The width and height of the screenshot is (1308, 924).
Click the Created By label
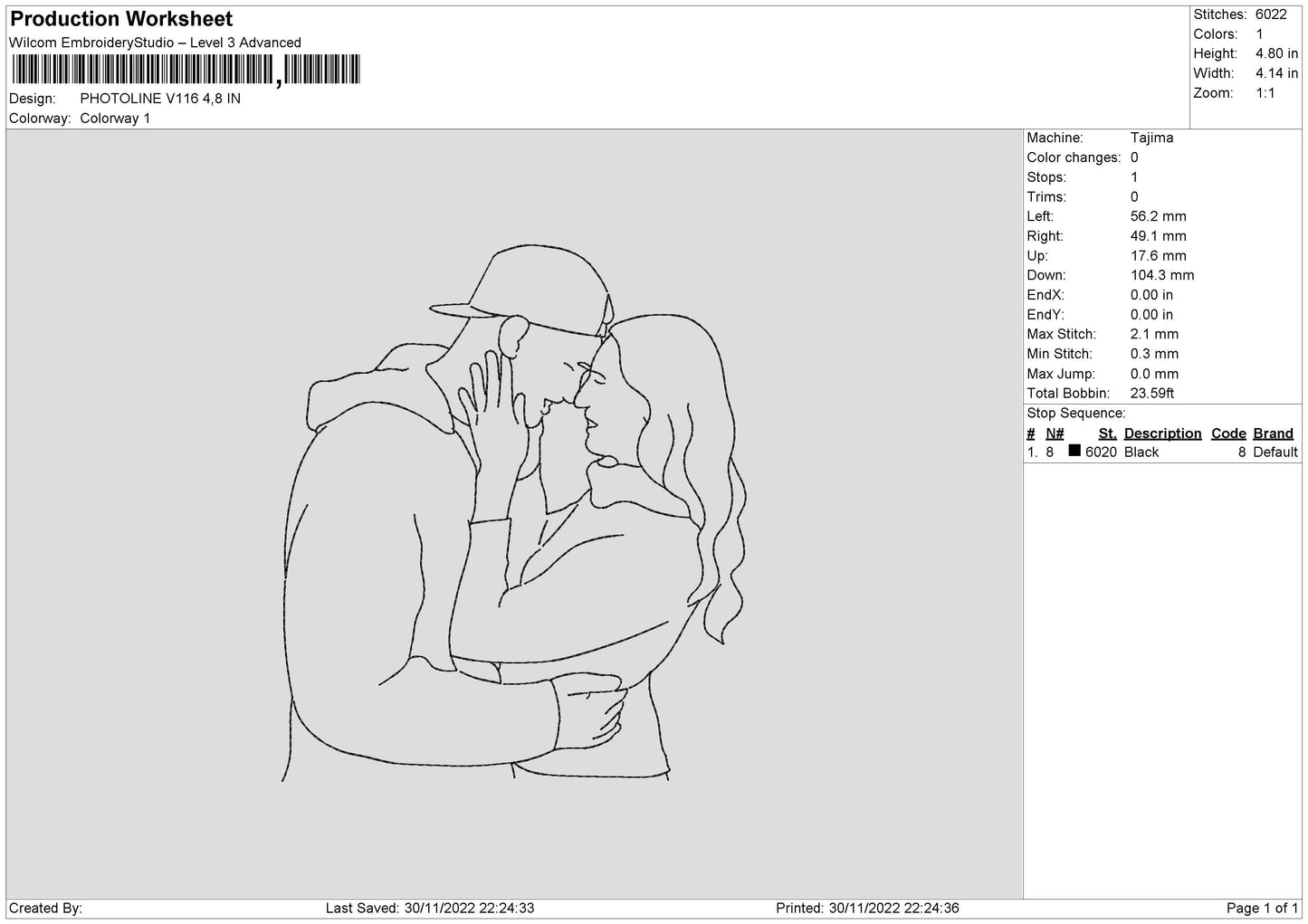tap(45, 909)
